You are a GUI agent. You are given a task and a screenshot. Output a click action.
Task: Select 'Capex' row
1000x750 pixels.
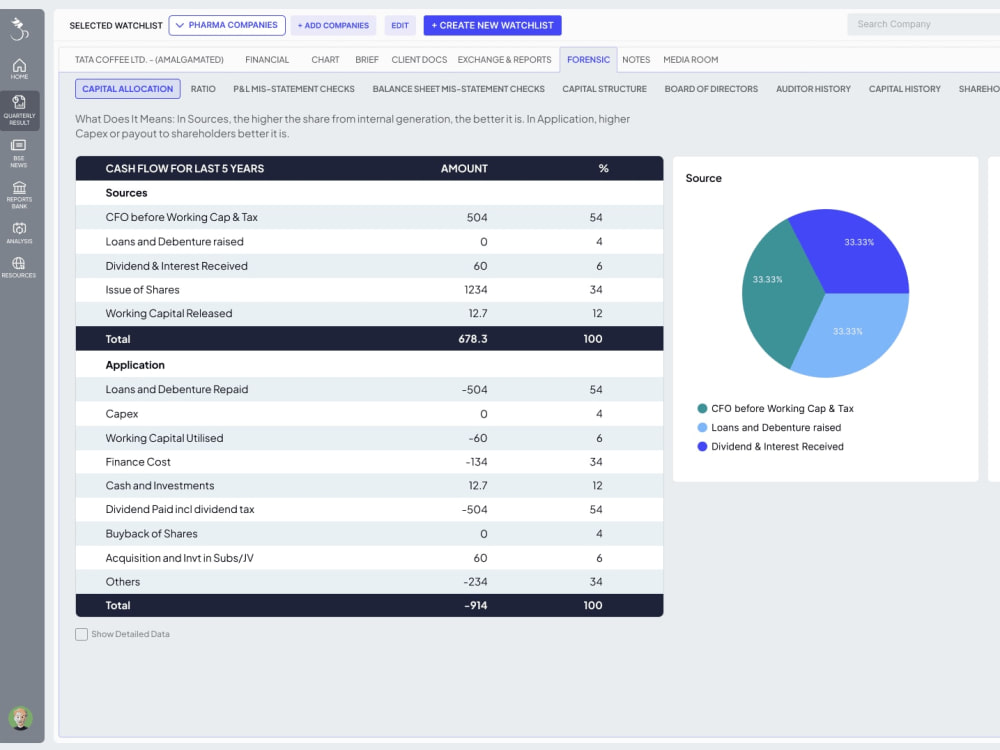coord(369,414)
